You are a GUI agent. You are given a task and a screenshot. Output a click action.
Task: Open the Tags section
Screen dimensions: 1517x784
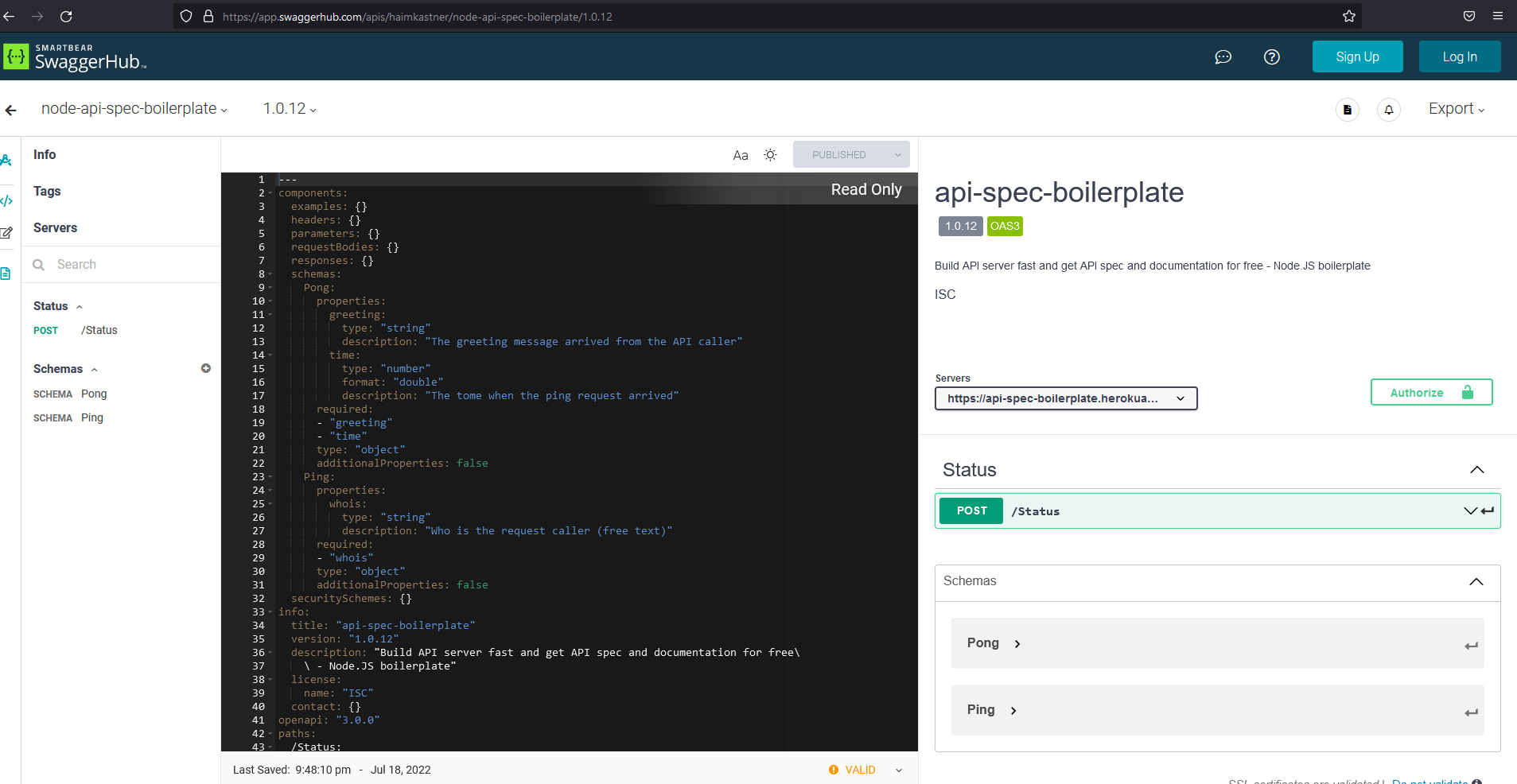click(x=46, y=191)
